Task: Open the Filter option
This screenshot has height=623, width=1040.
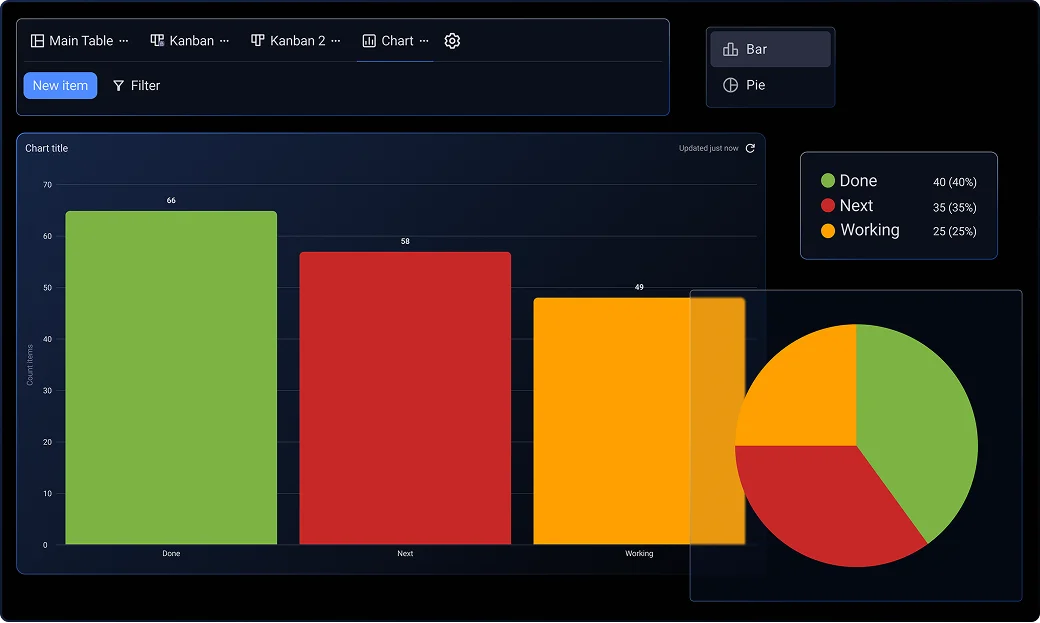Action: point(137,86)
